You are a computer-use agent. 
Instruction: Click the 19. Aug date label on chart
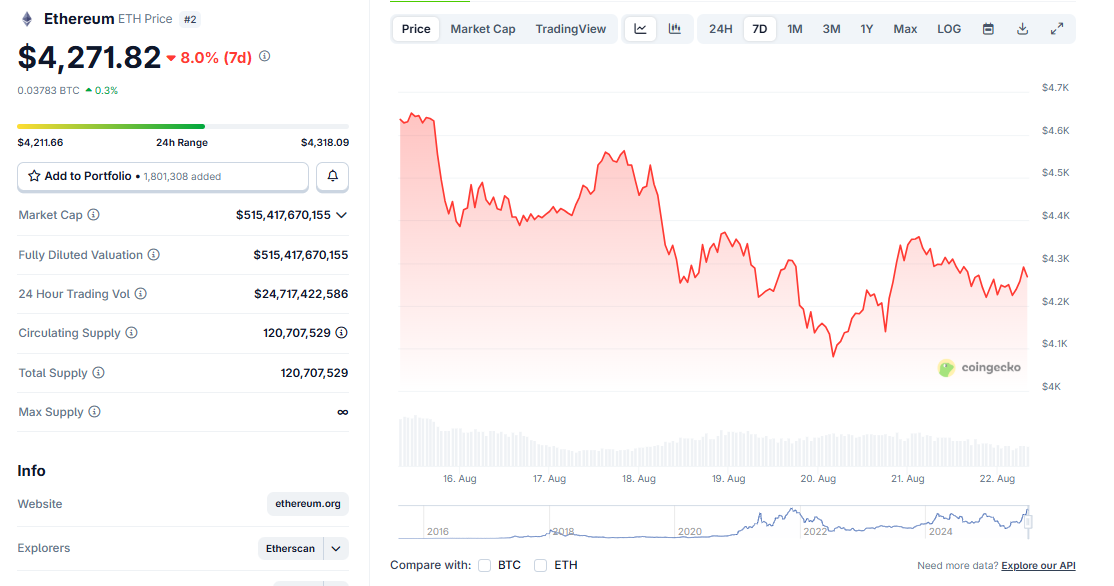(x=728, y=479)
